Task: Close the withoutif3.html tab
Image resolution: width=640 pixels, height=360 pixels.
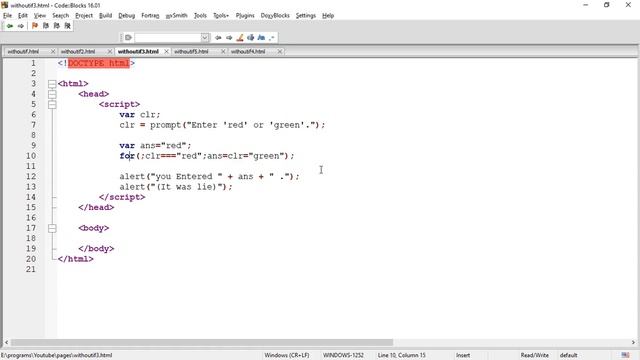Action: click(167, 51)
